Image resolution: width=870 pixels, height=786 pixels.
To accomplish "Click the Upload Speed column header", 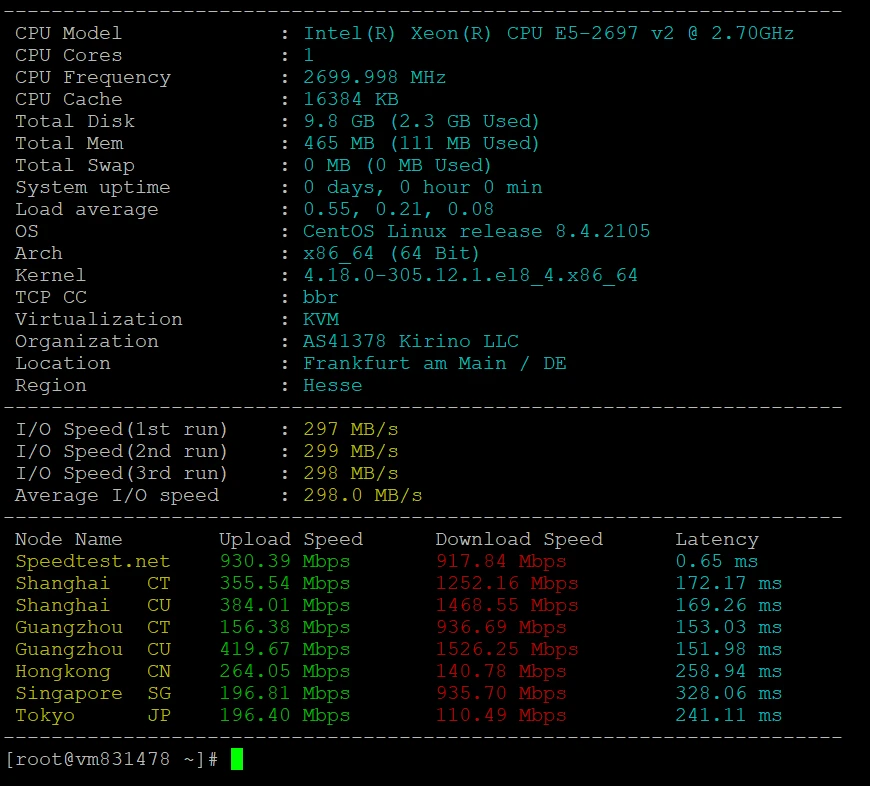I will pos(291,539).
